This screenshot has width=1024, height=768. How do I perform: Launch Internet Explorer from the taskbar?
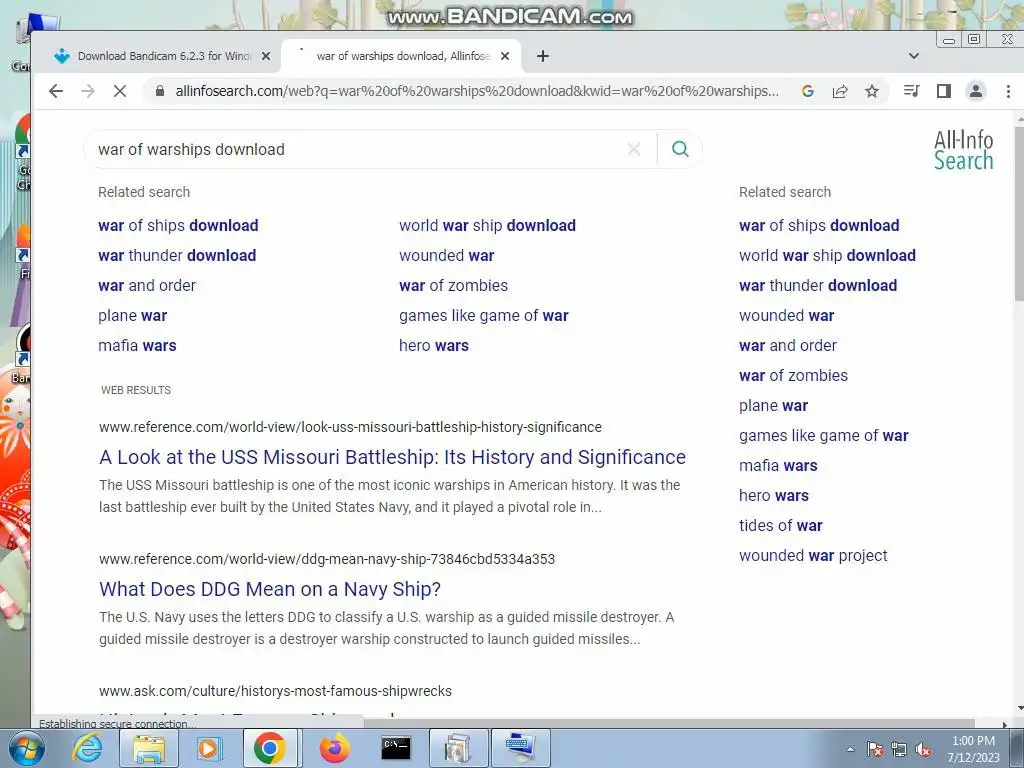pos(87,748)
